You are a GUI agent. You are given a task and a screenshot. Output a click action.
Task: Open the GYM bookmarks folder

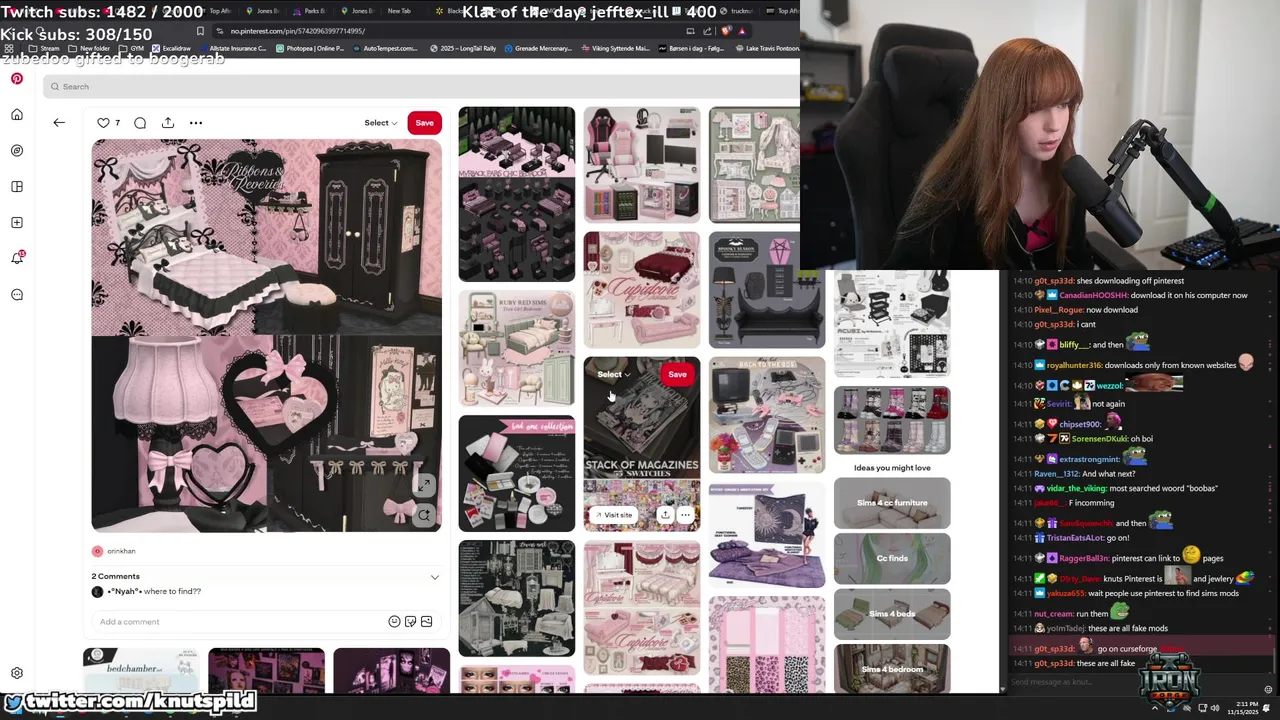[x=132, y=48]
